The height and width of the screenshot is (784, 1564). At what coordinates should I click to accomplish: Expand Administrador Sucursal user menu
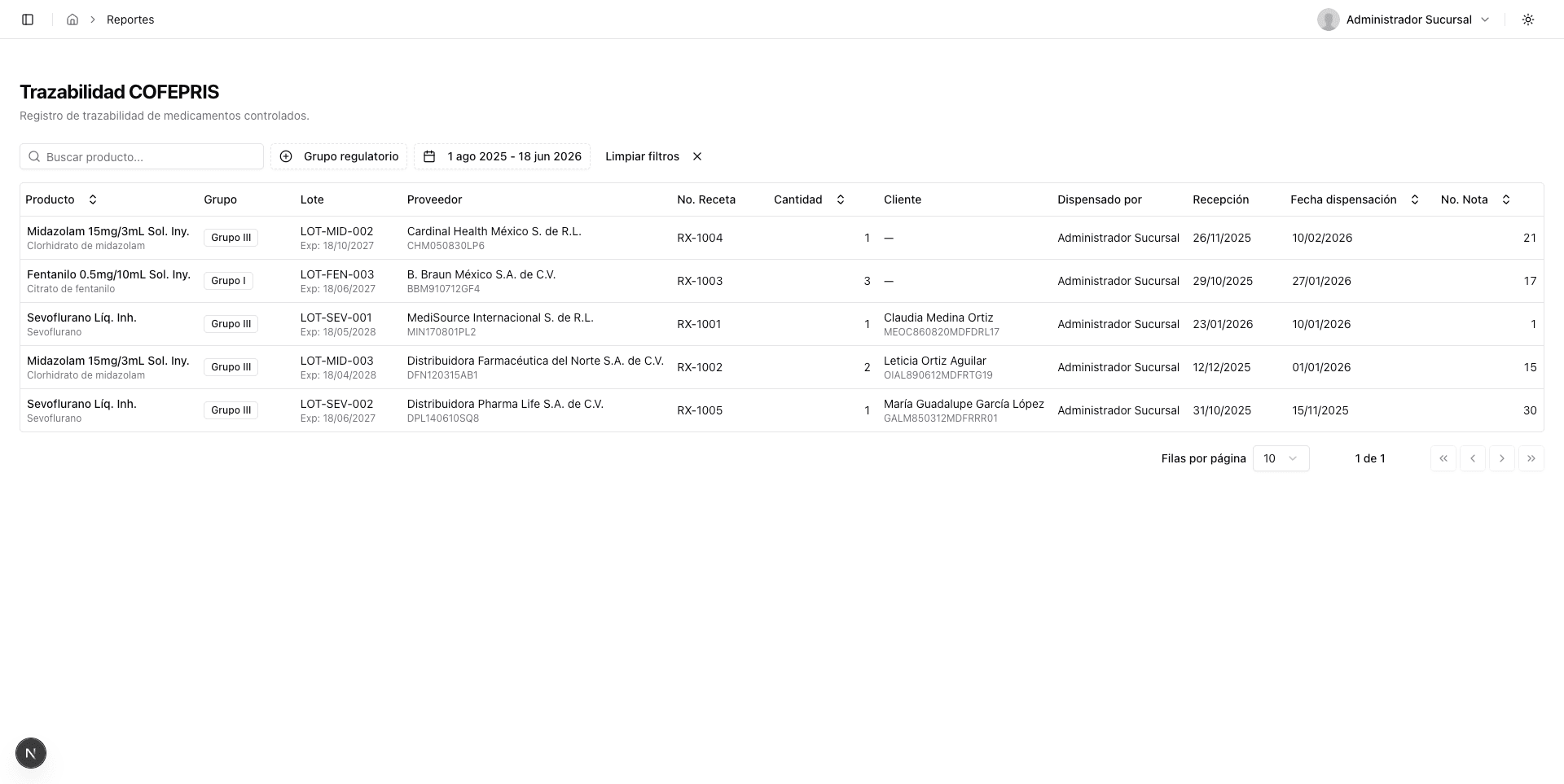[x=1404, y=20]
